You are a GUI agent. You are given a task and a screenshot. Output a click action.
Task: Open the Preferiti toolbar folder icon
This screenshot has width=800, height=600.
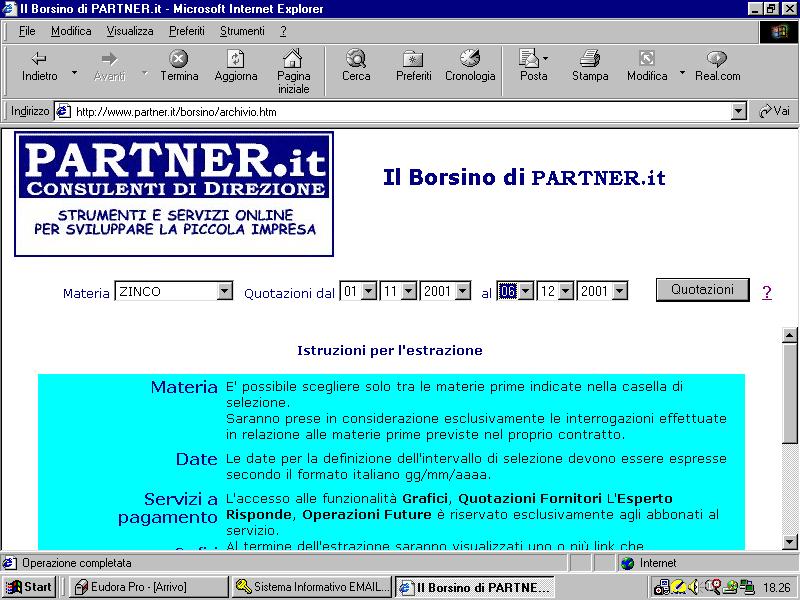[413, 66]
